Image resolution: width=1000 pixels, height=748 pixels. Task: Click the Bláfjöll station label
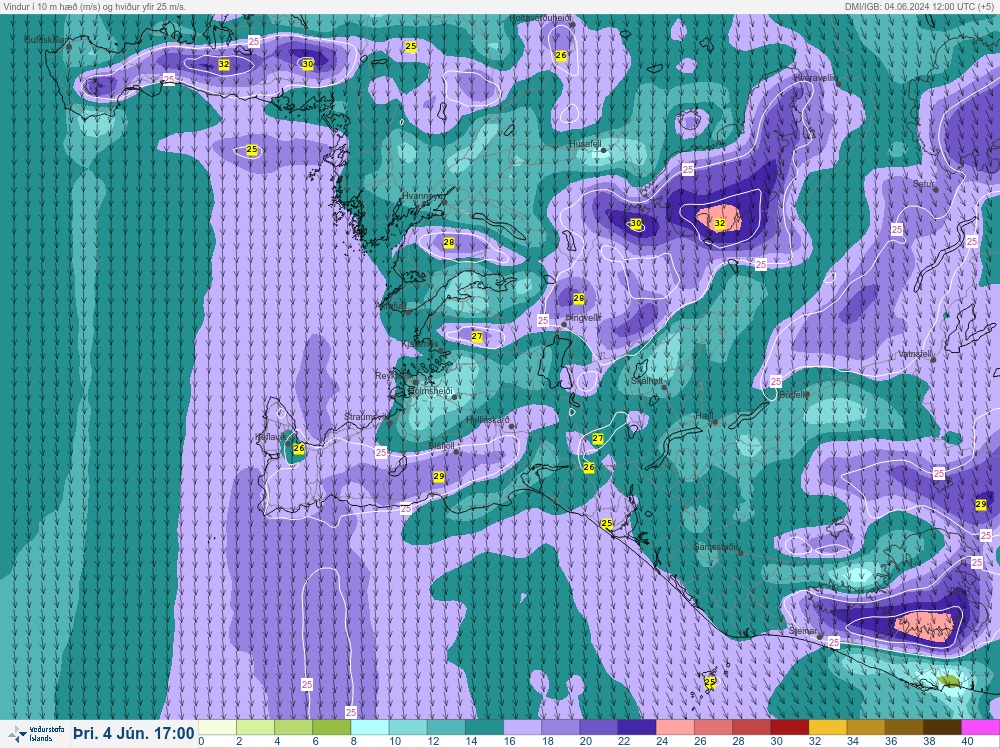[x=441, y=446]
